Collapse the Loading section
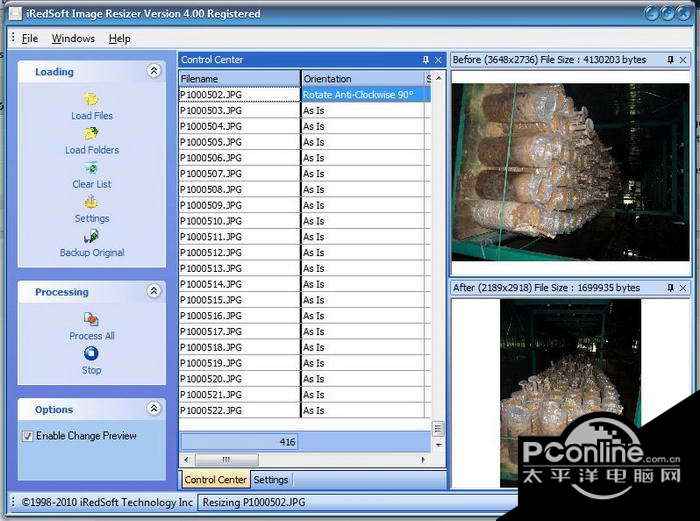Viewport: 700px width, 521px height. pos(154,71)
